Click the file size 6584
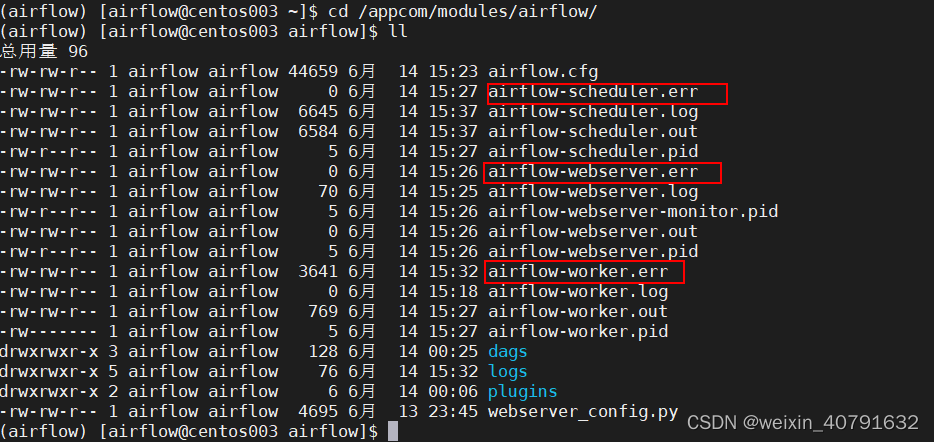The width and height of the screenshot is (934, 442). coord(318,132)
